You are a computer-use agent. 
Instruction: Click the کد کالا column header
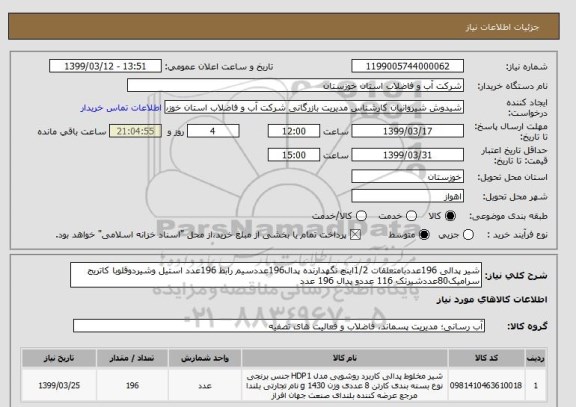486,358
